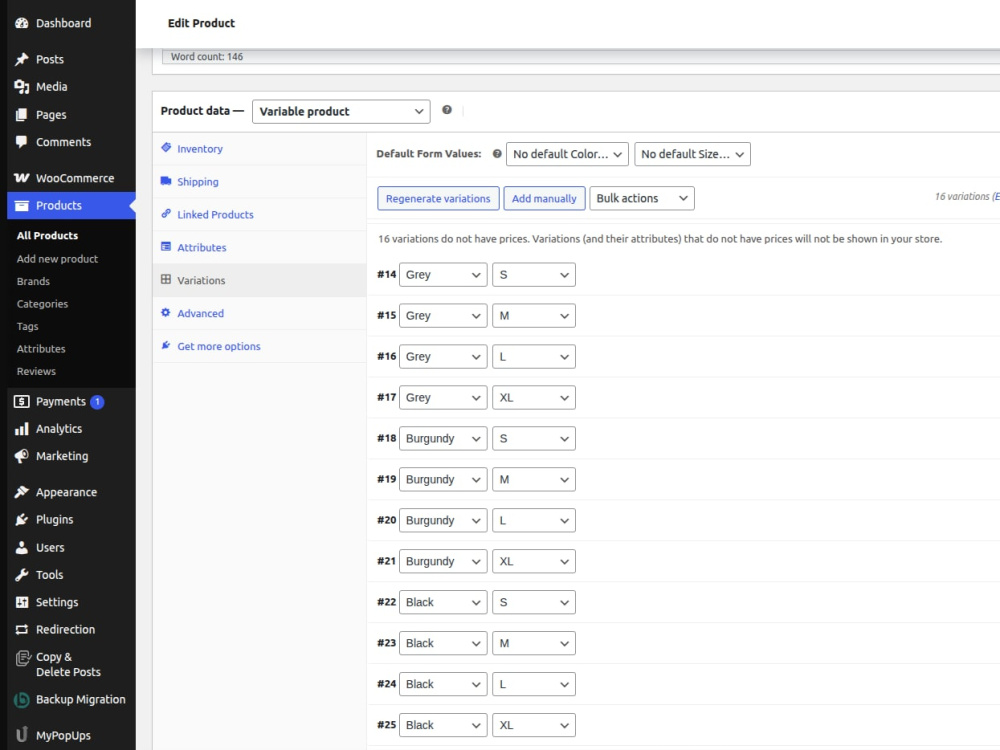Click the Copy & Delete Posts icon
Viewport: 1000px width, 750px height.
tap(23, 658)
